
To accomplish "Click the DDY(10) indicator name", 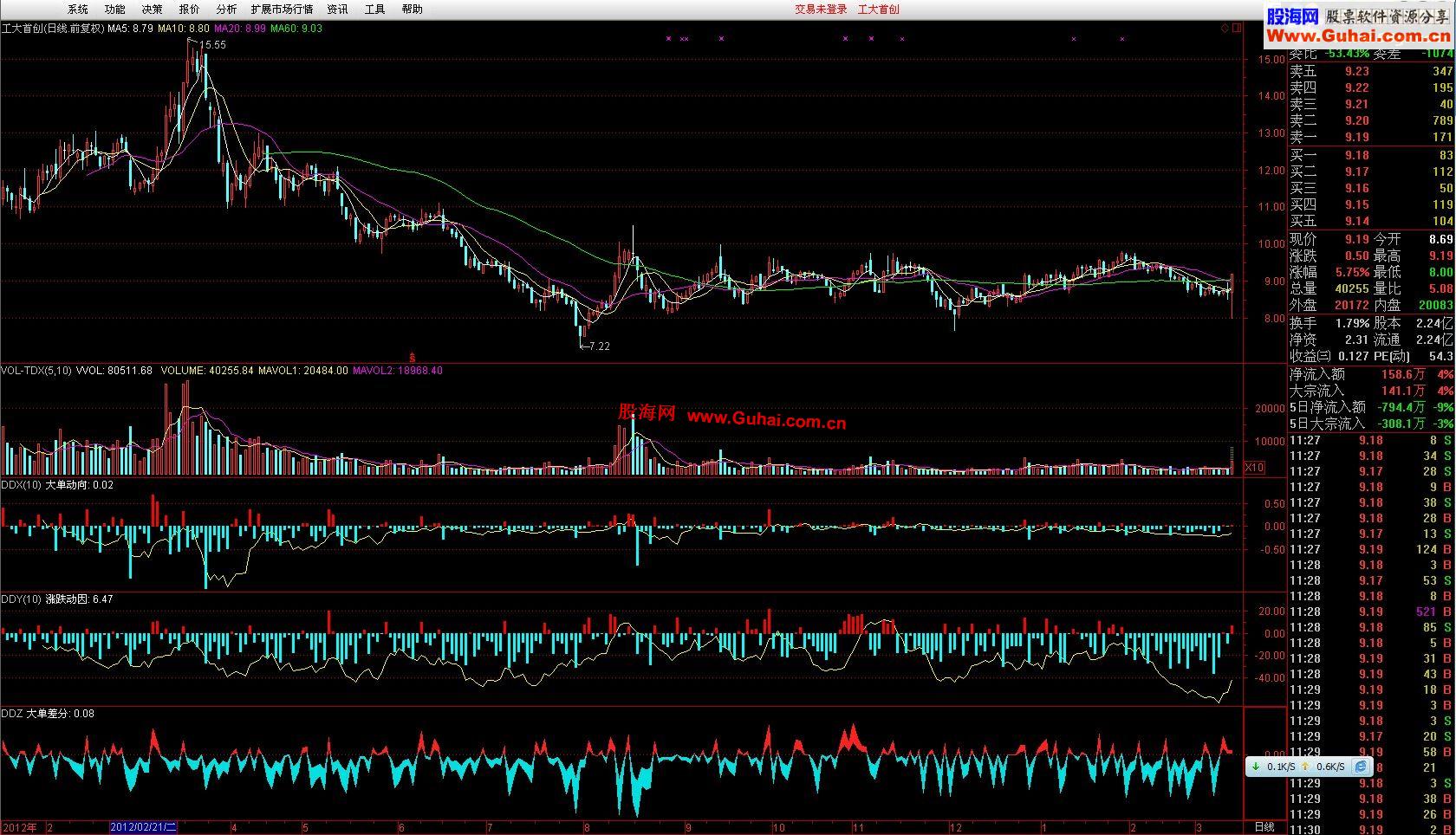I will [x=22, y=599].
